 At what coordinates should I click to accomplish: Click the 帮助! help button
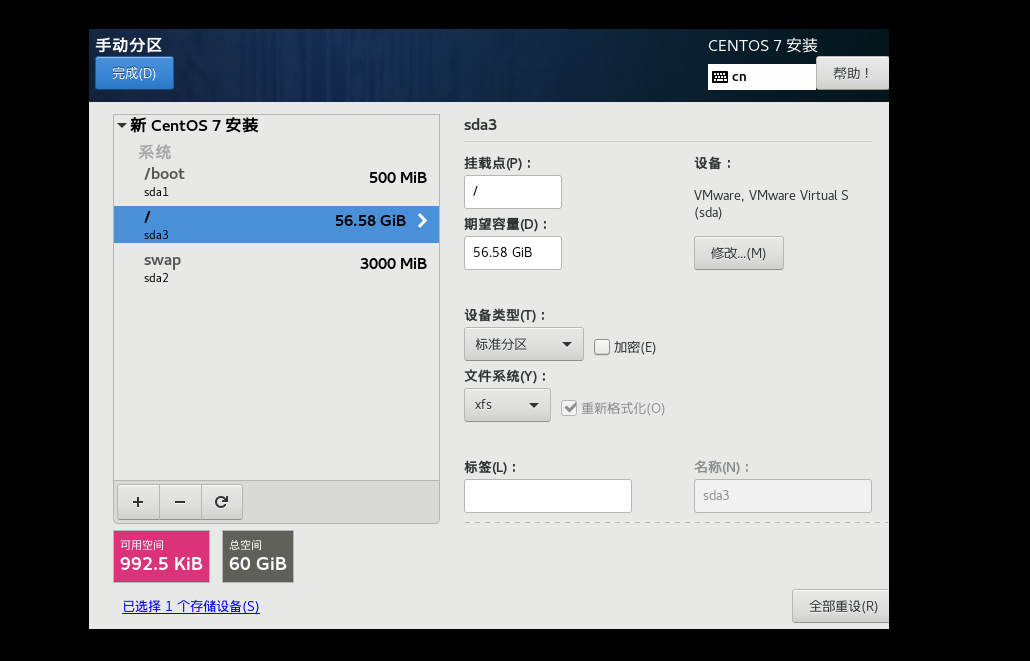click(852, 73)
